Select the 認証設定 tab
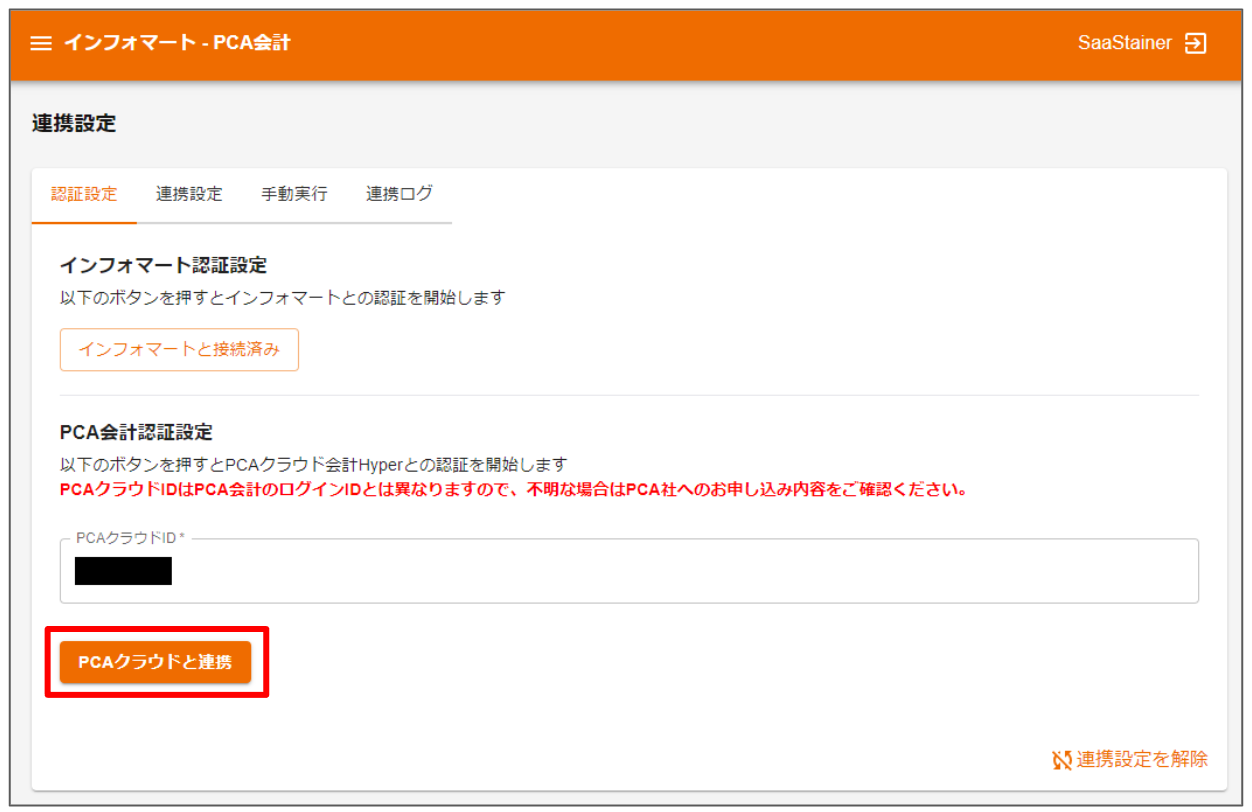1252x812 pixels. (x=84, y=195)
